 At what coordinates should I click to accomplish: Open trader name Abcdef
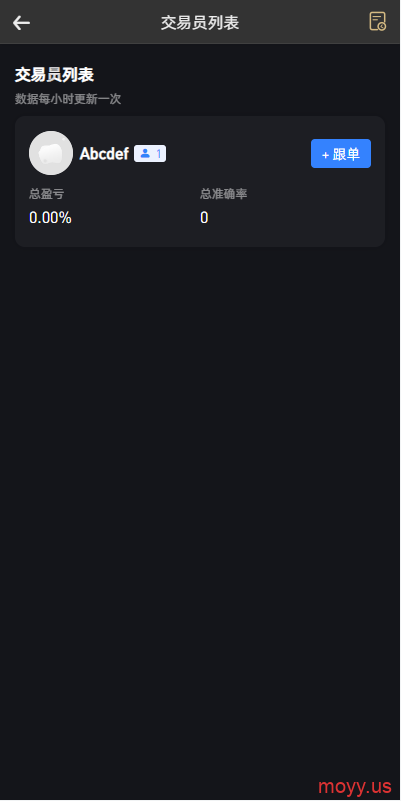104,154
